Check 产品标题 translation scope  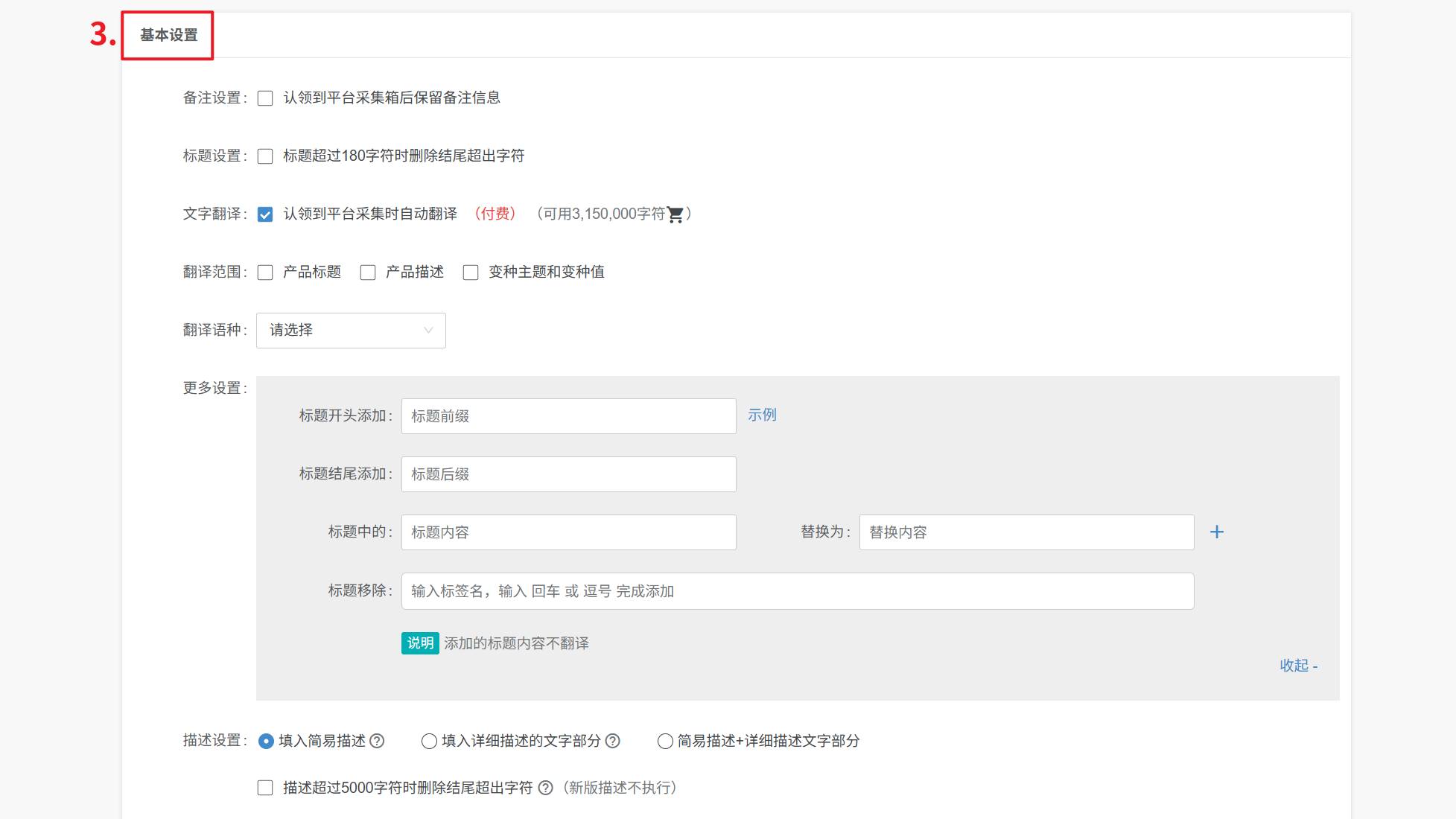click(x=265, y=273)
